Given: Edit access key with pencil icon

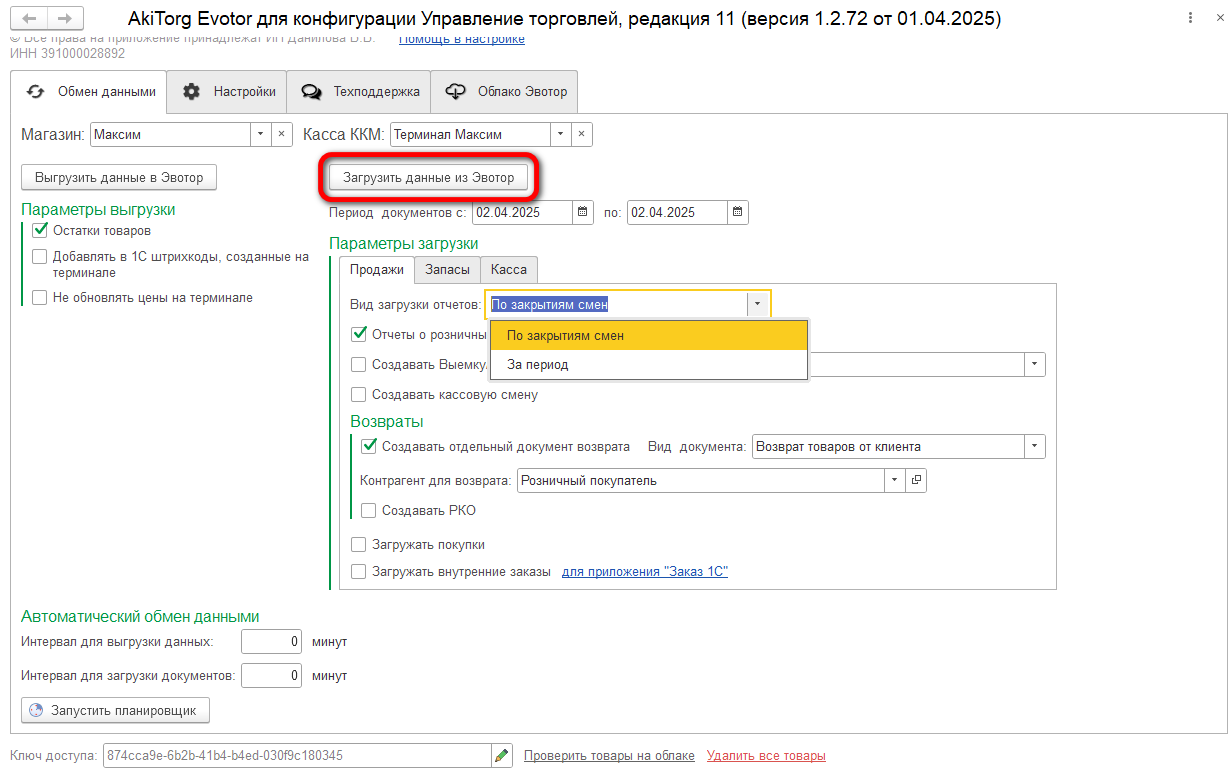Looking at the screenshot, I should tap(503, 756).
